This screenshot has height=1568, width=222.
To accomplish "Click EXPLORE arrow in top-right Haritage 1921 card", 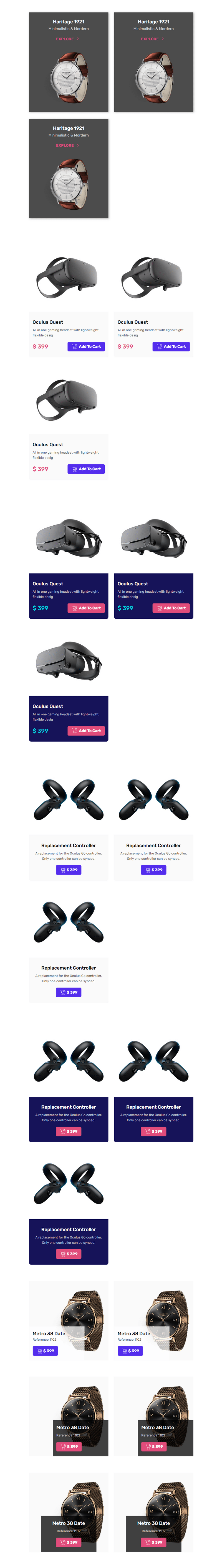I will tap(163, 39).
